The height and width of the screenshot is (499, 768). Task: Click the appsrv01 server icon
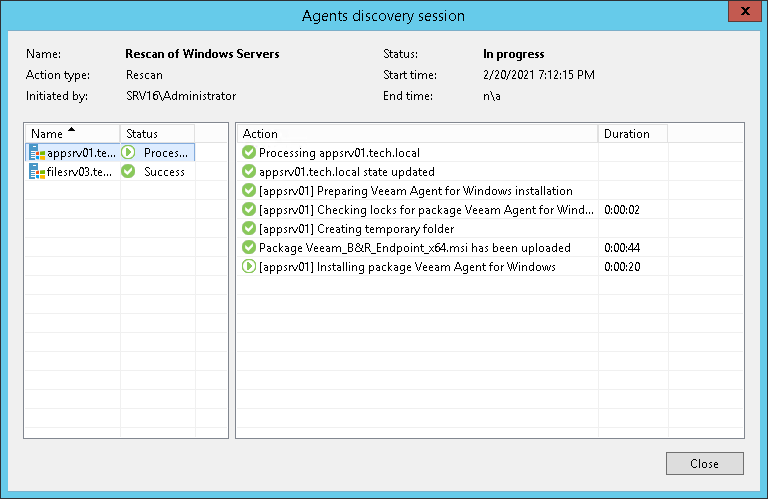38,153
